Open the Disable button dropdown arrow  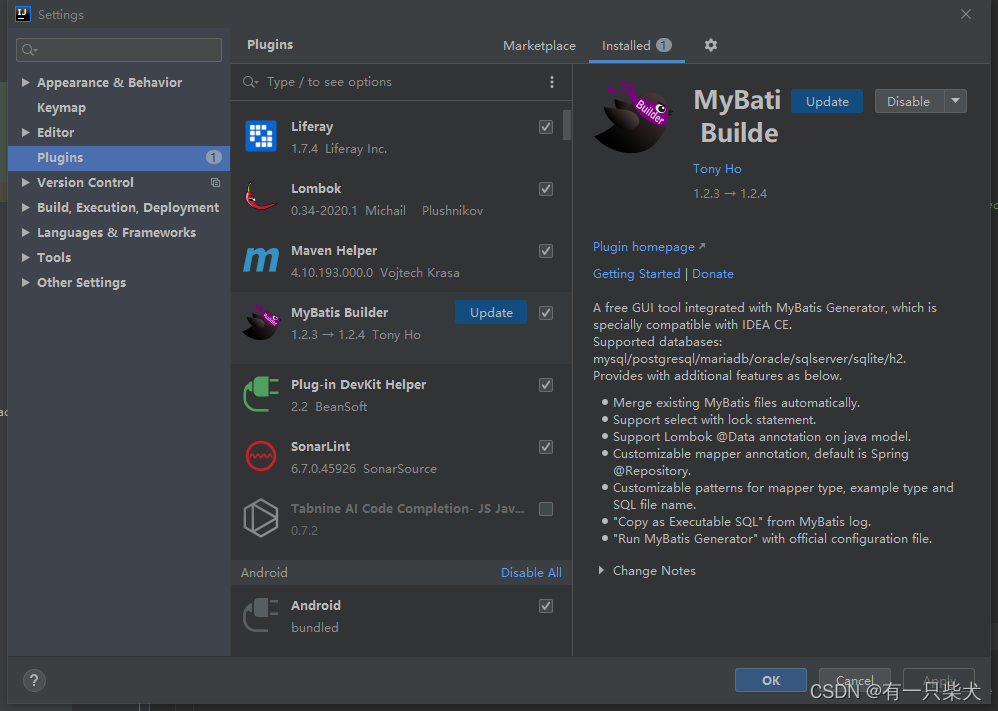[x=955, y=101]
